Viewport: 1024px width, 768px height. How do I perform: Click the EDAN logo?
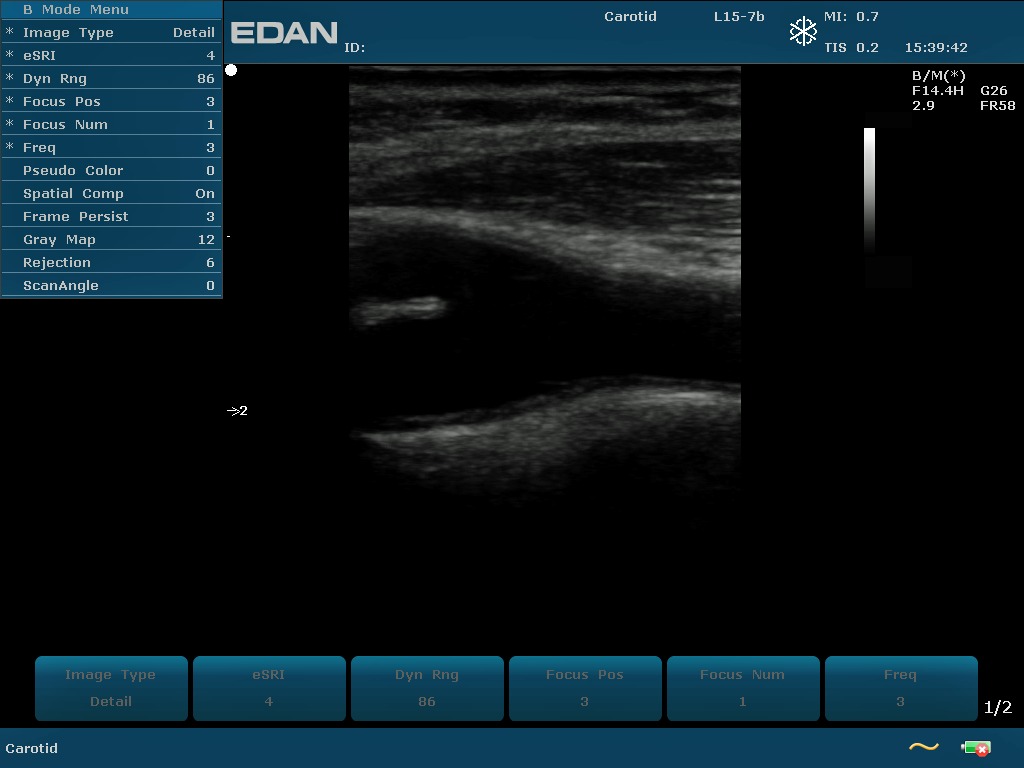284,33
